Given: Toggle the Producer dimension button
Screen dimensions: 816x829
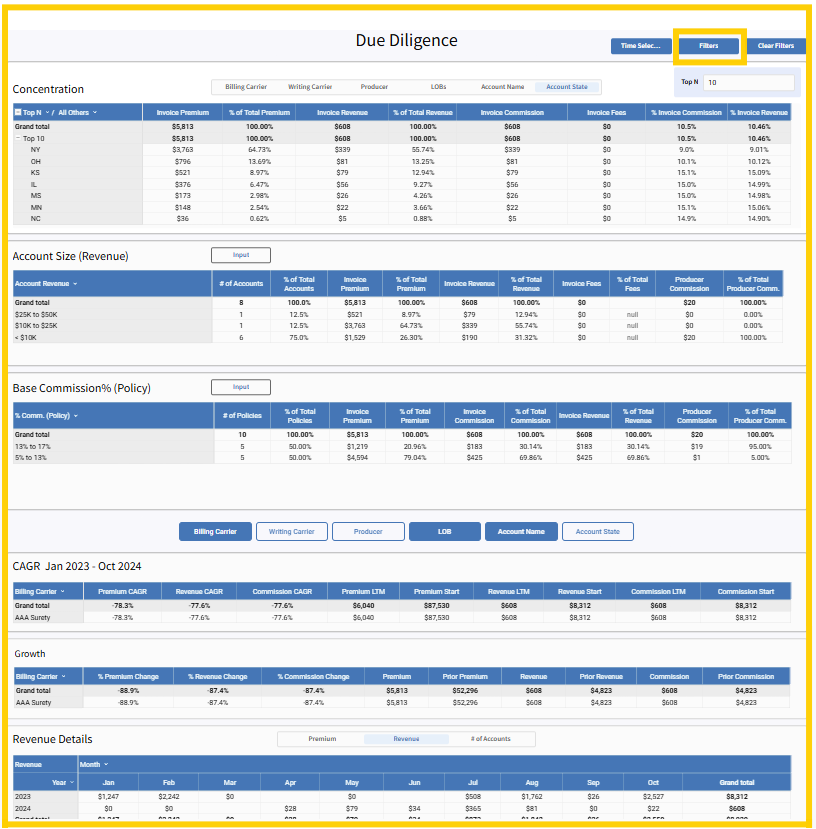Looking at the screenshot, I should point(368,532).
